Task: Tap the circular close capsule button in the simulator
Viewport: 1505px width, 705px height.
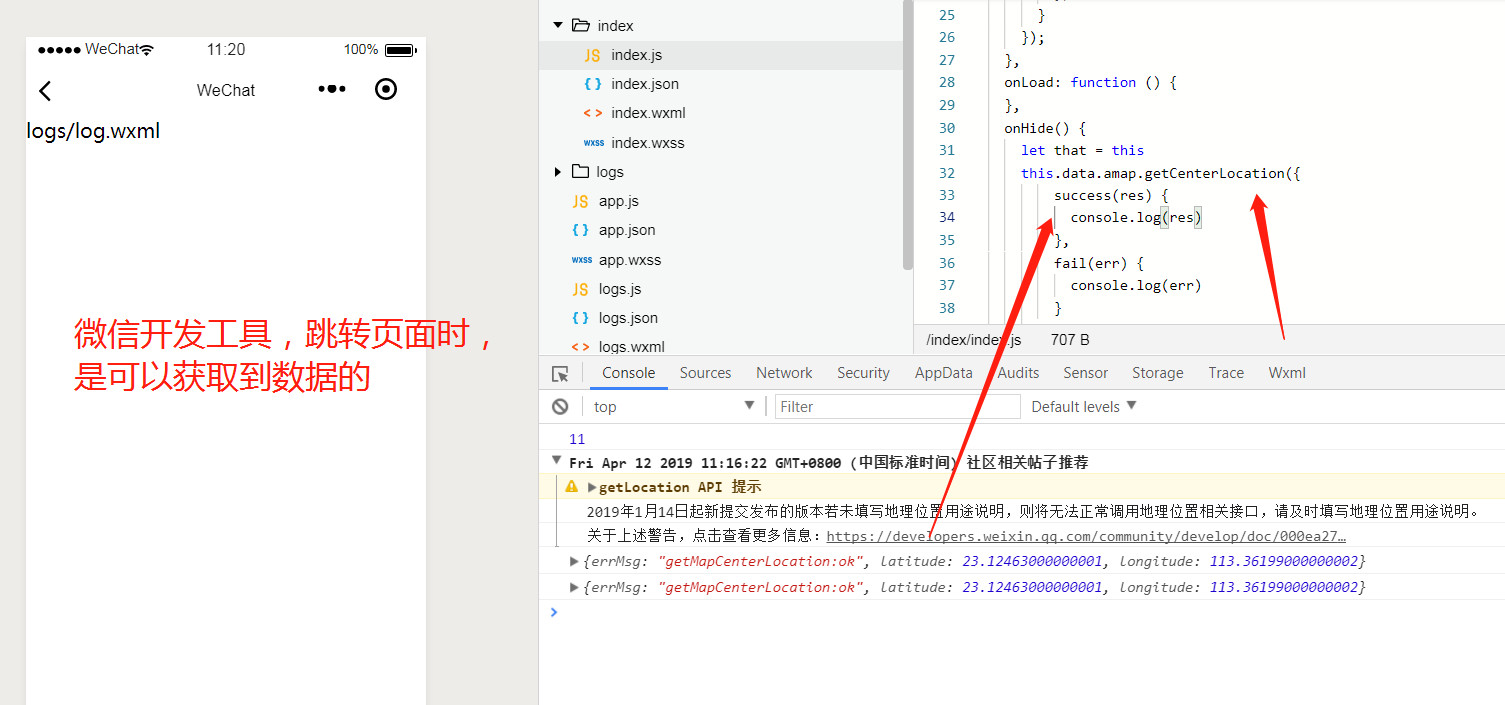Action: coord(386,89)
